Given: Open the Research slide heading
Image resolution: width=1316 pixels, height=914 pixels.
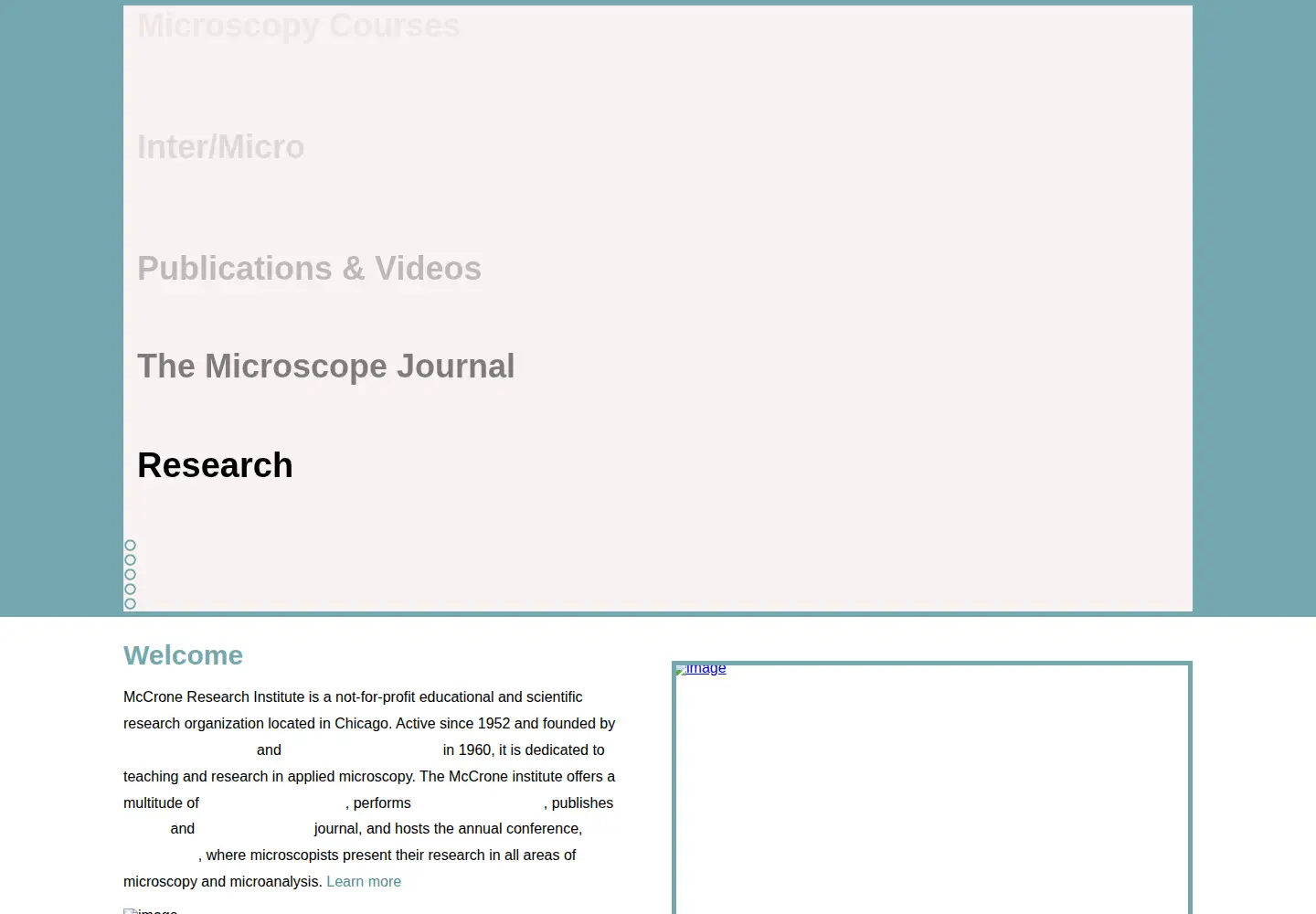Looking at the screenshot, I should 215,465.
